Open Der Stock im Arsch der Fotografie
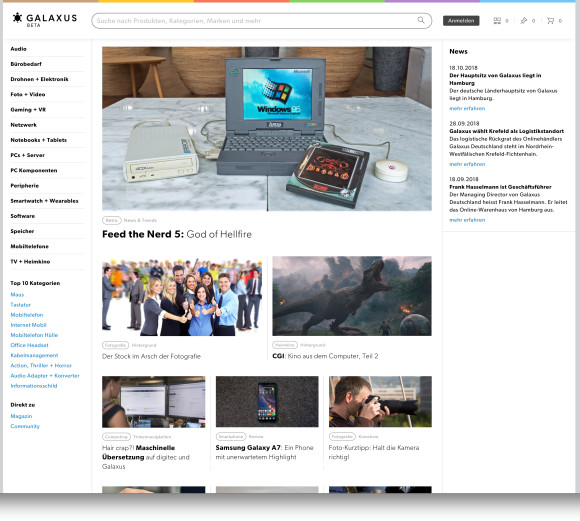580x521 pixels. pos(151,356)
